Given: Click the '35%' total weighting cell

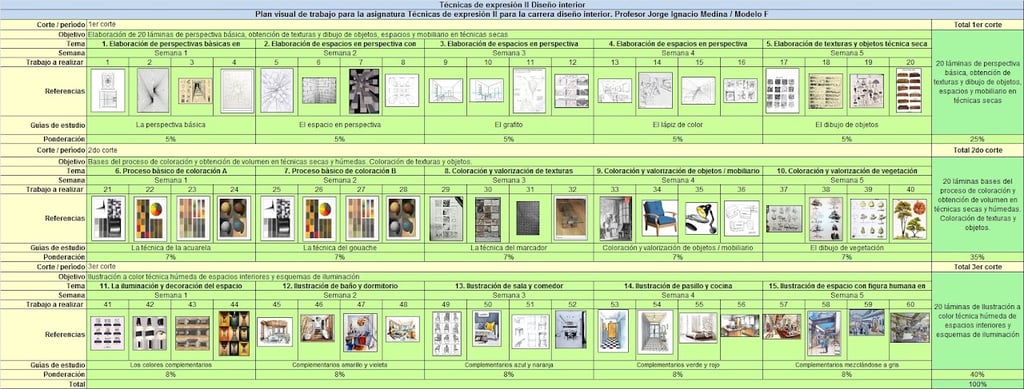Looking at the screenshot, I should (x=978, y=257).
